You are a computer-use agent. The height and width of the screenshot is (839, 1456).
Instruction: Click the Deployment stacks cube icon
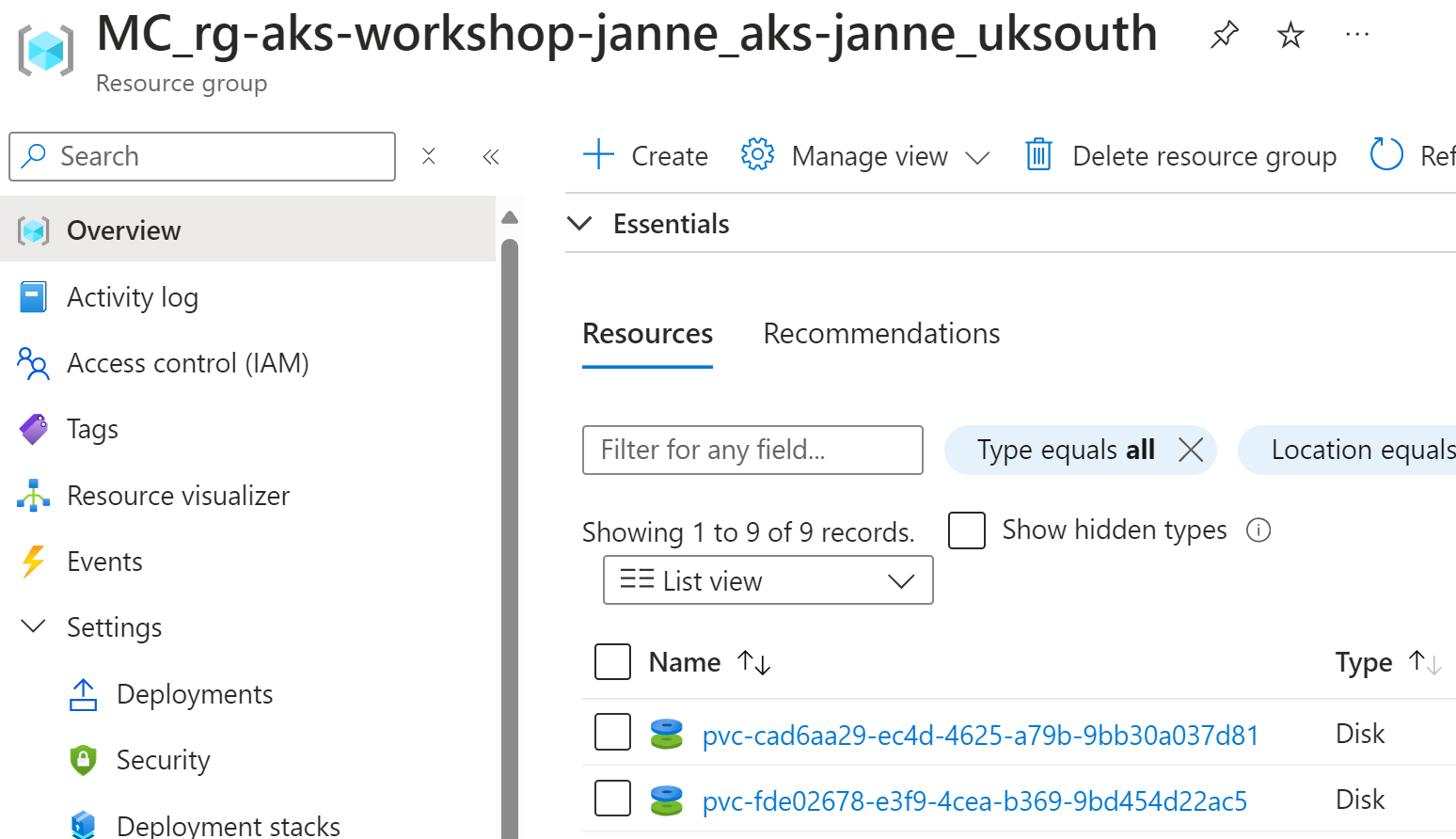[x=83, y=825]
